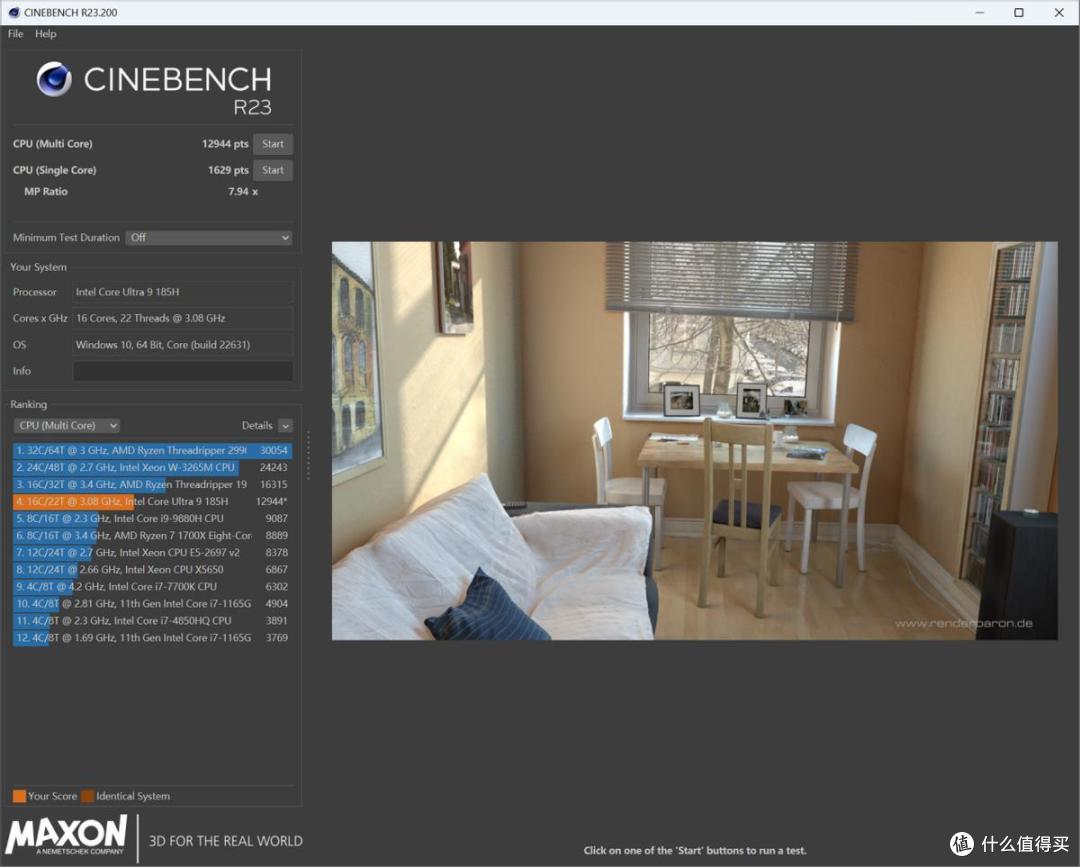Select ranking row Intel Xeon CPU E5-2697 v2
Image resolution: width=1080 pixels, height=867 pixels.
(152, 553)
